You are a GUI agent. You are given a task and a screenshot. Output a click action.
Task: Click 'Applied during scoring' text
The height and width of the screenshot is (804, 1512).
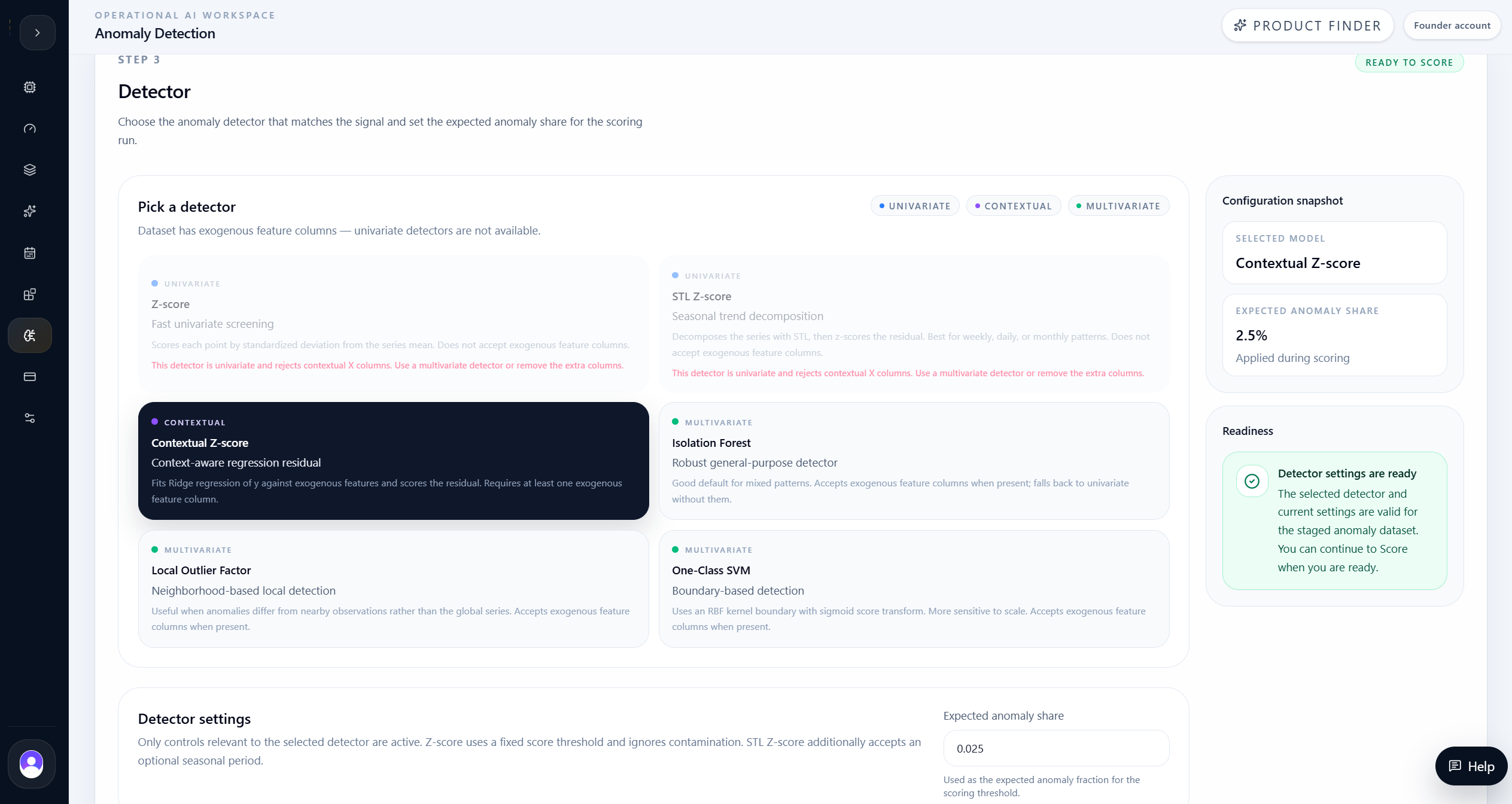click(x=1292, y=358)
